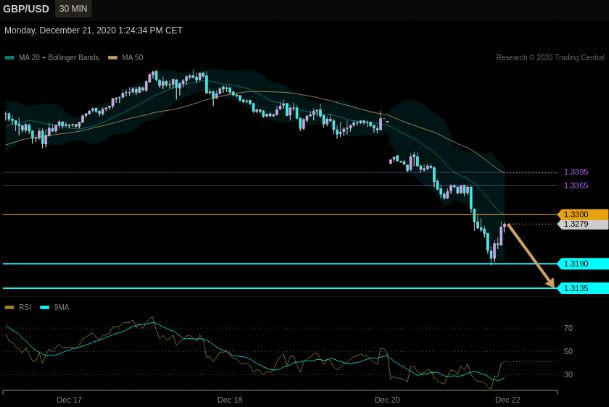Click the Dec 22 date axis label

pyautogui.click(x=508, y=400)
